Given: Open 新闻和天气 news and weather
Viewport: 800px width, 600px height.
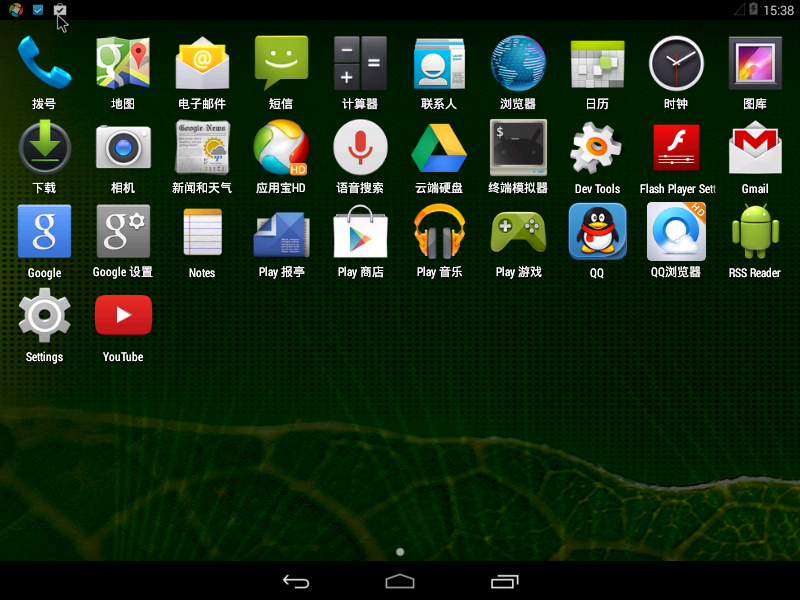Looking at the screenshot, I should coord(202,147).
